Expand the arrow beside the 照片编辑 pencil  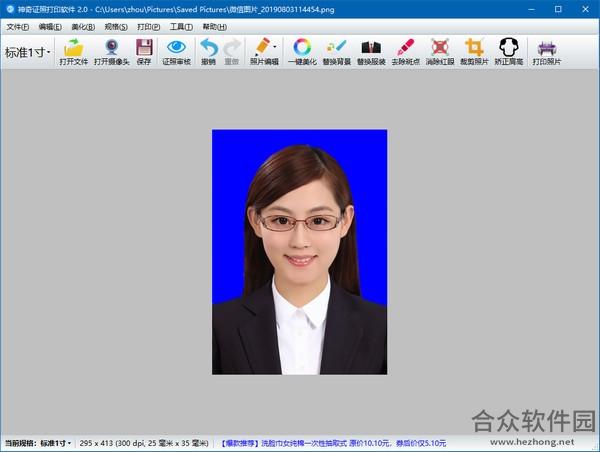pyautogui.click(x=275, y=47)
